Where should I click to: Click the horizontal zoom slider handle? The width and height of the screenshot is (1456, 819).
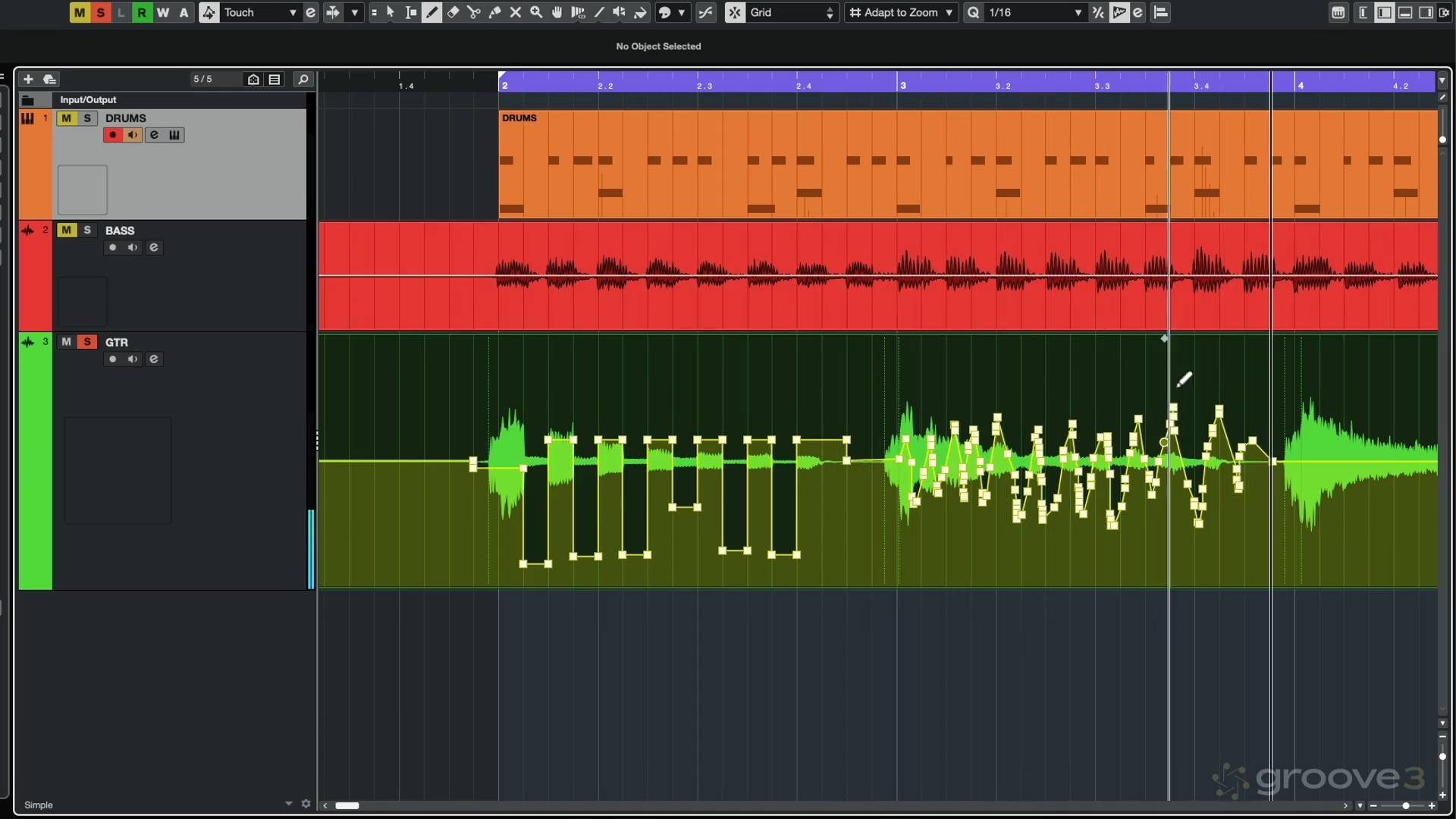pyautogui.click(x=1405, y=805)
